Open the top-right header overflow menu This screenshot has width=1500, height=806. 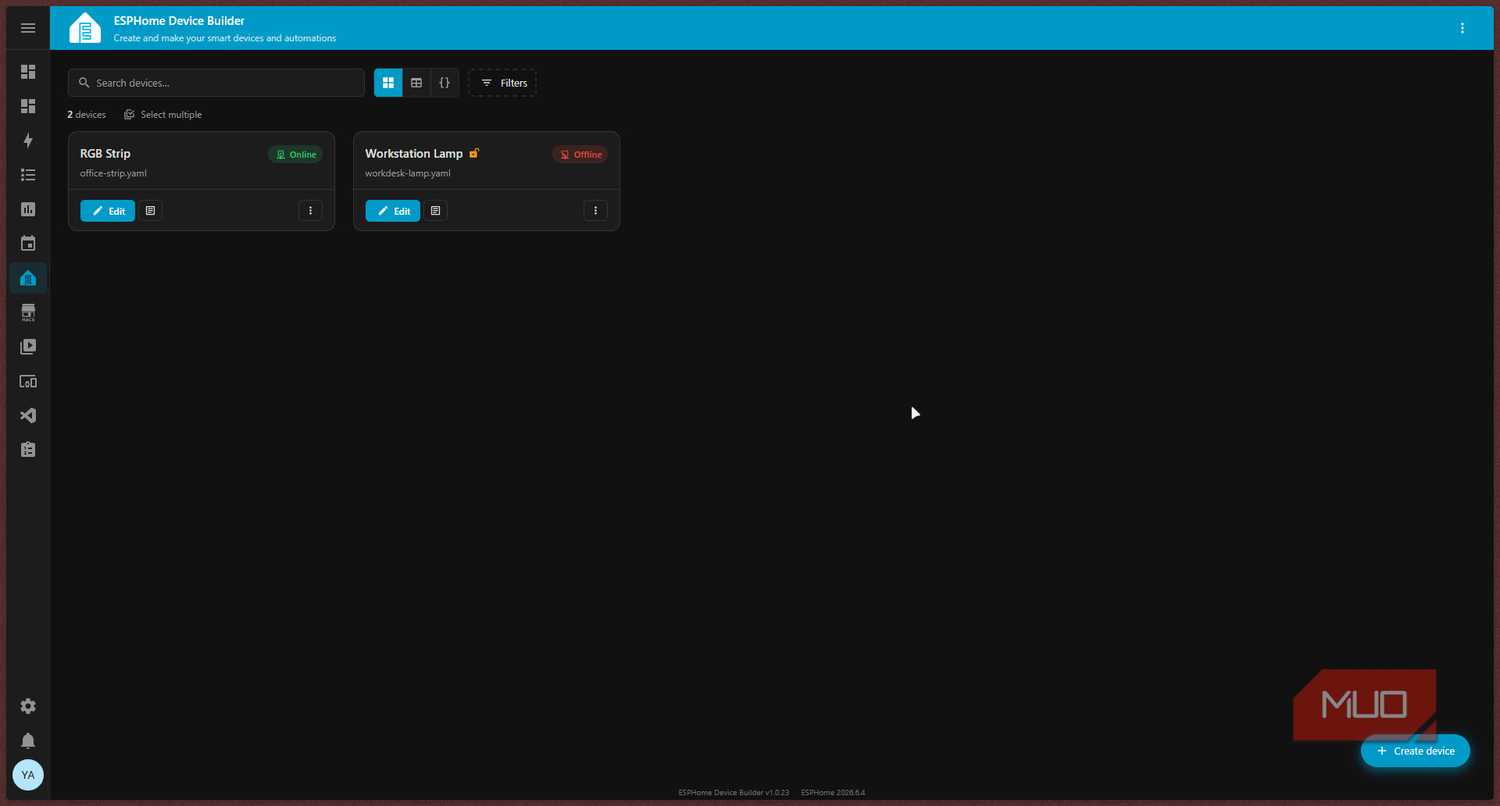(x=1463, y=28)
